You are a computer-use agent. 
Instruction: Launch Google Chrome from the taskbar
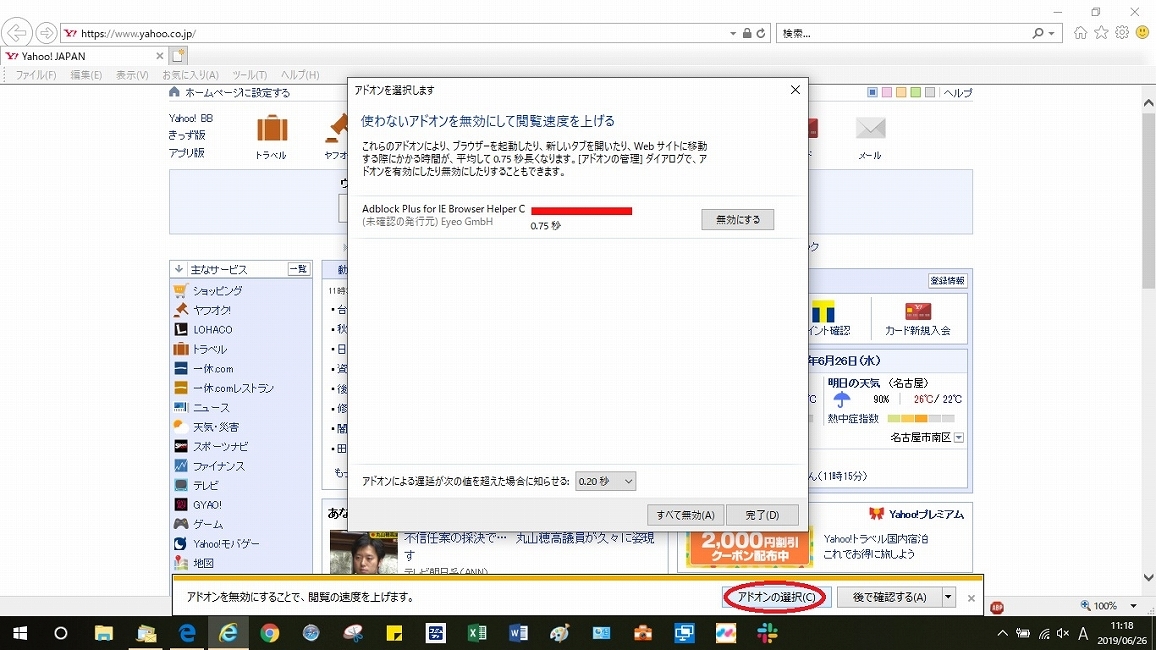270,633
